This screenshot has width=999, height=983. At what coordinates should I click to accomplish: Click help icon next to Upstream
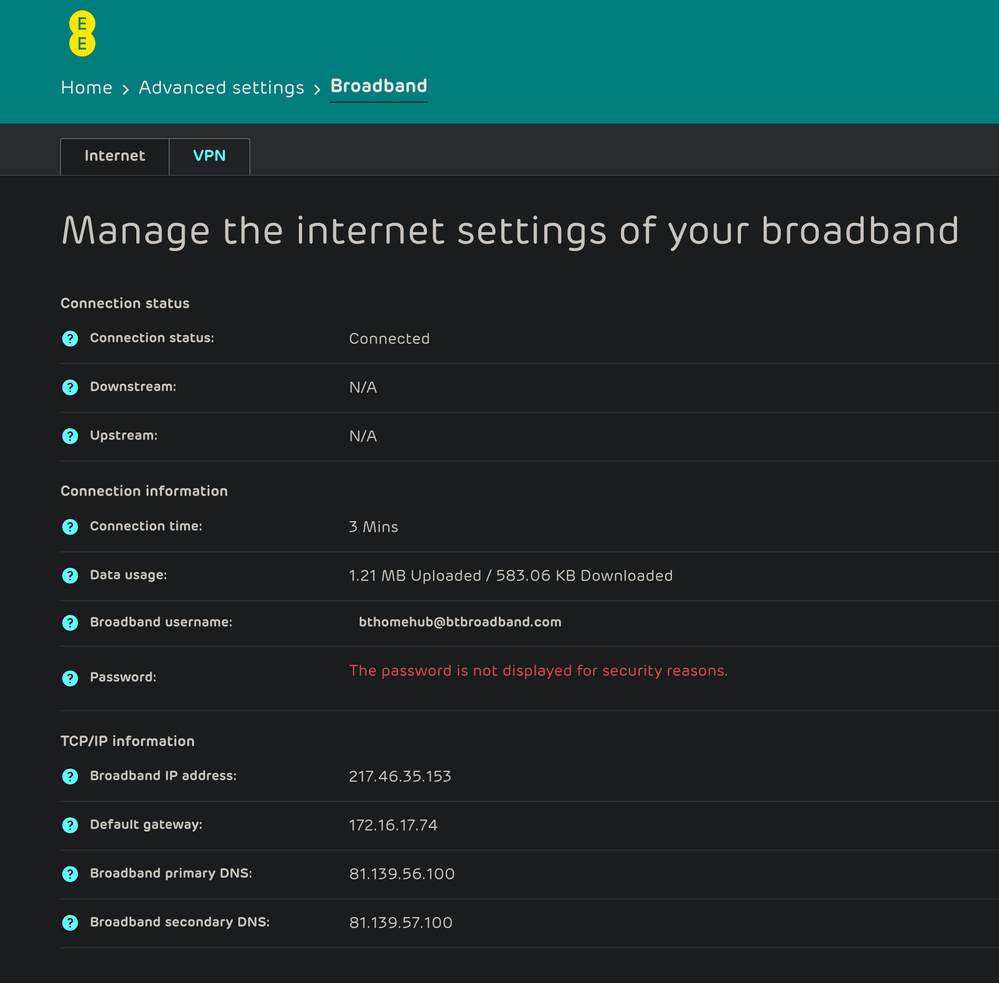click(70, 436)
